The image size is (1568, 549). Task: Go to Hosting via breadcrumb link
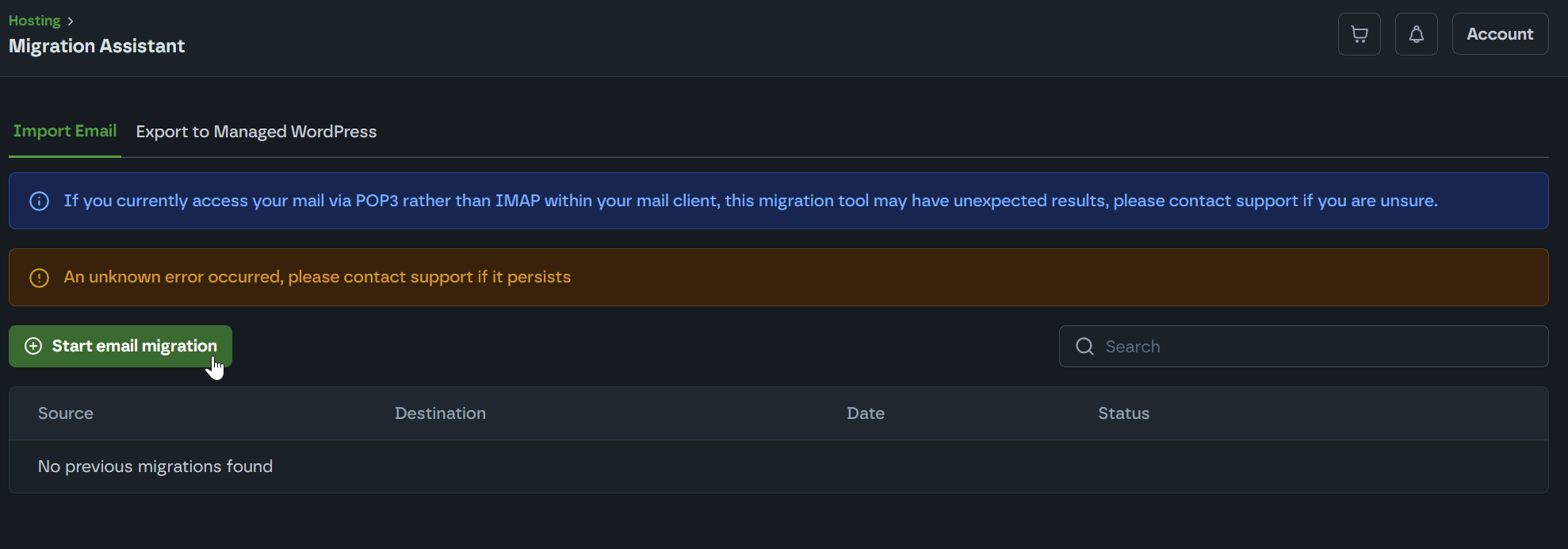tap(35, 21)
